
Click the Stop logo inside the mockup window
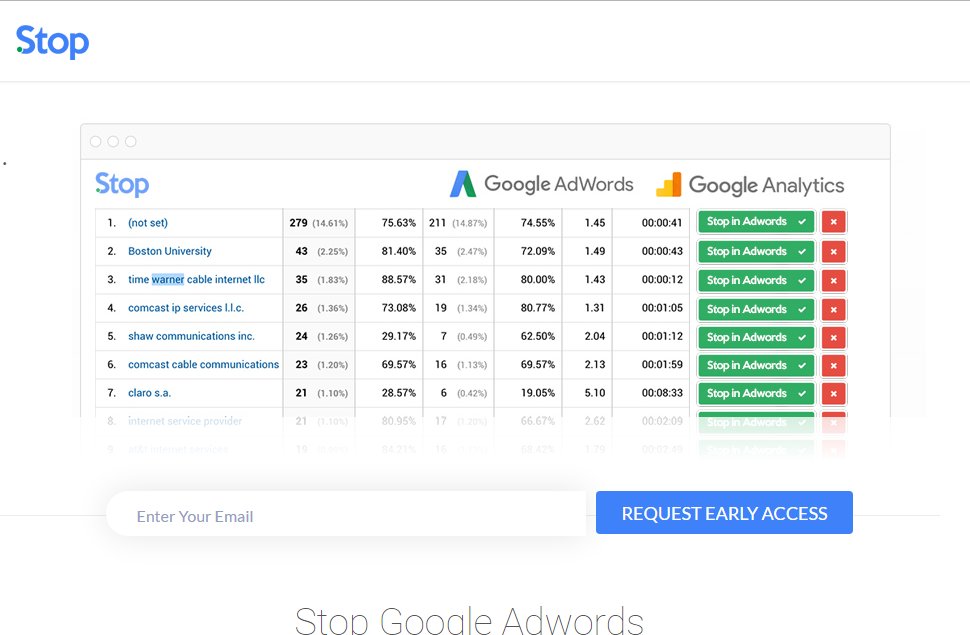coord(122,184)
